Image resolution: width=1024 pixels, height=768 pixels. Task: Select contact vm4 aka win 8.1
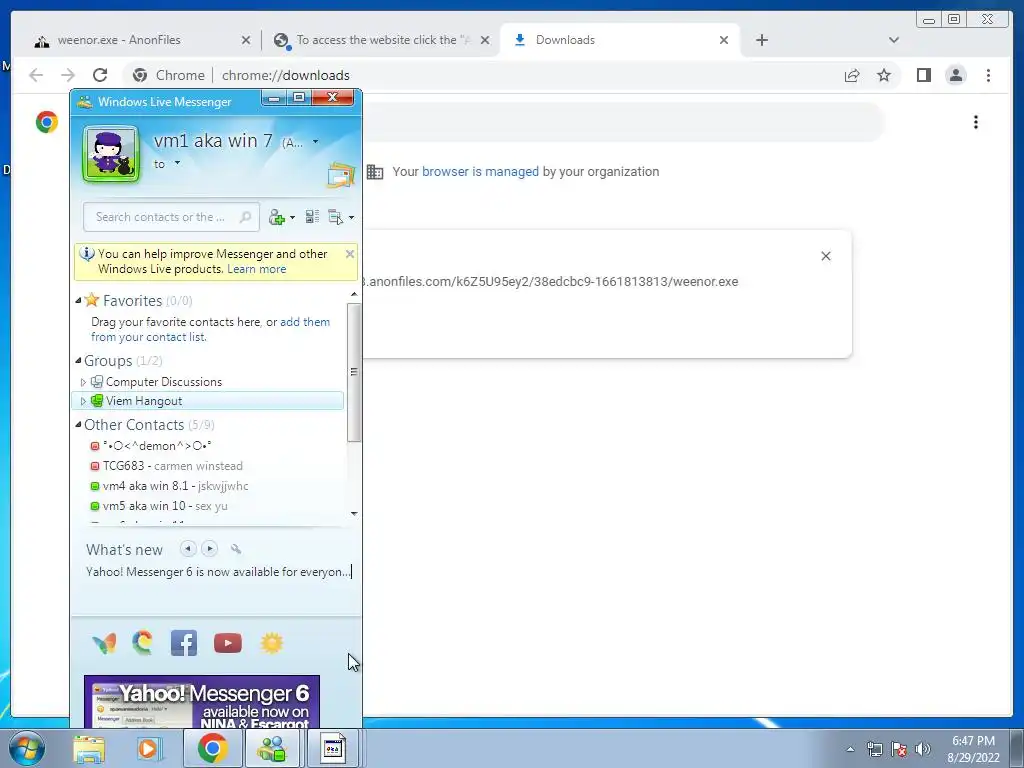(x=169, y=486)
